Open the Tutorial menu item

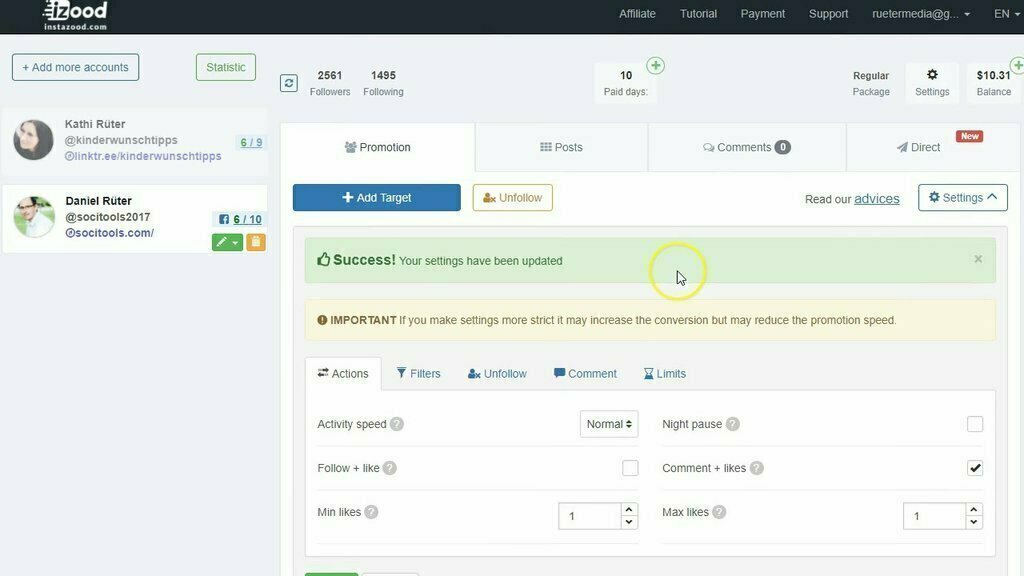coord(698,14)
